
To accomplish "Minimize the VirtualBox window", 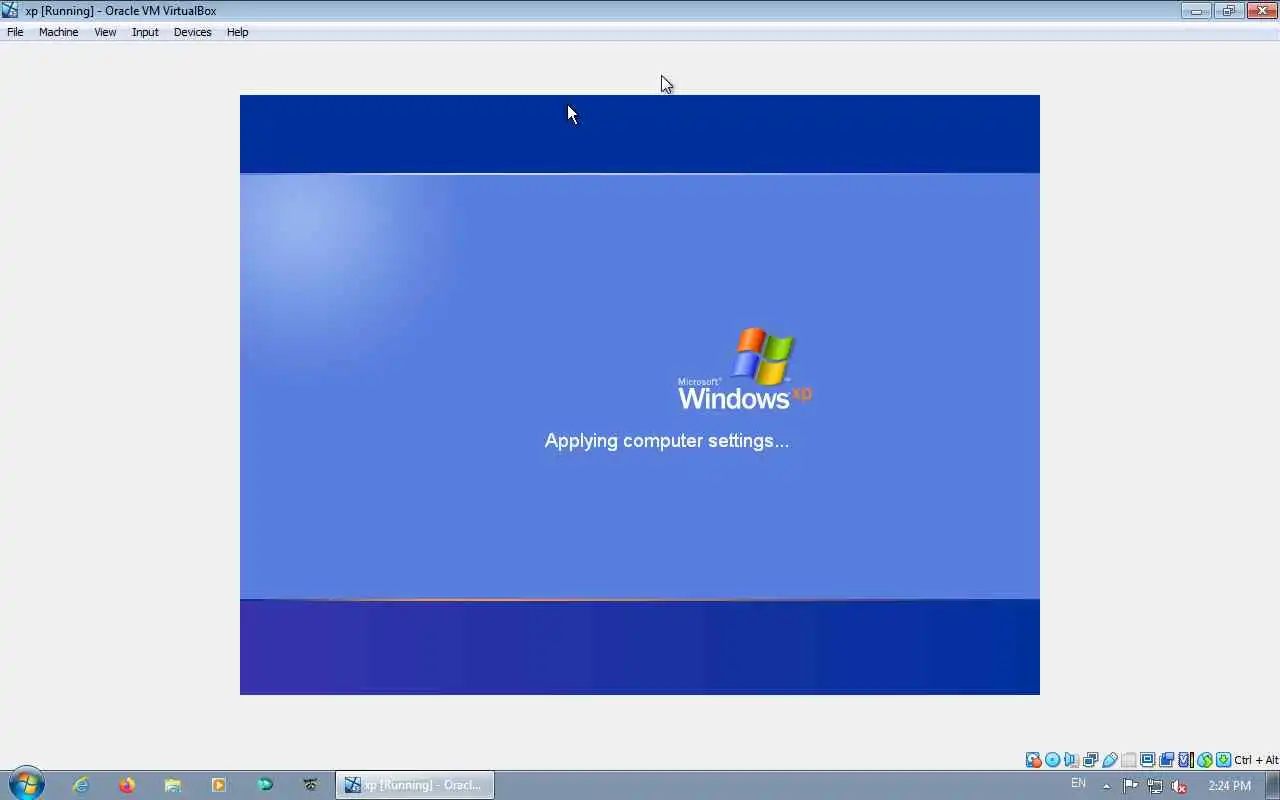I will click(1196, 11).
